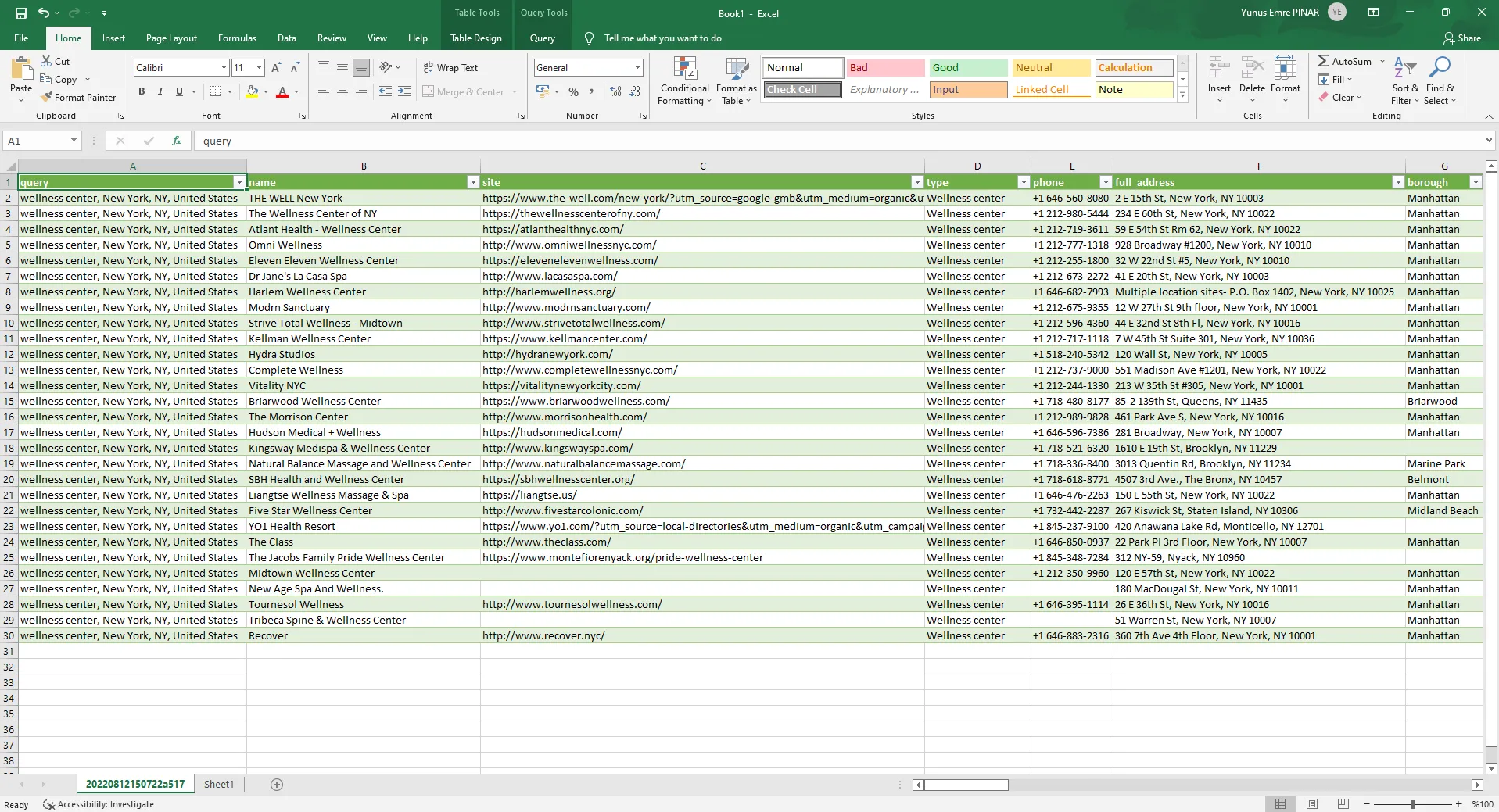Toggle Italic formatting
The height and width of the screenshot is (812, 1499).
point(160,91)
